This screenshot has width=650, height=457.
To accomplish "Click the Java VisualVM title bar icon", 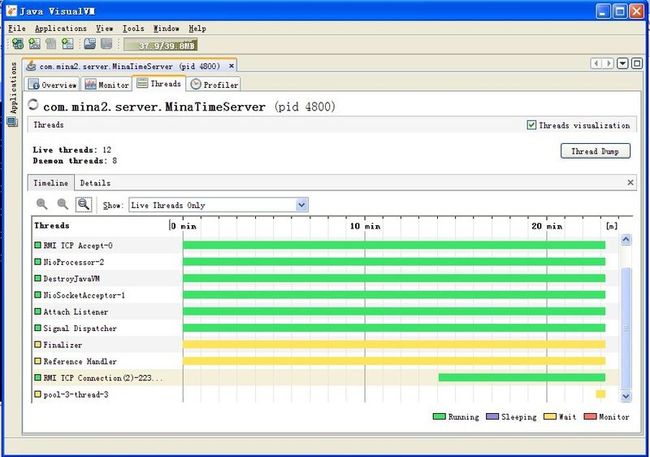I will click(x=12, y=10).
